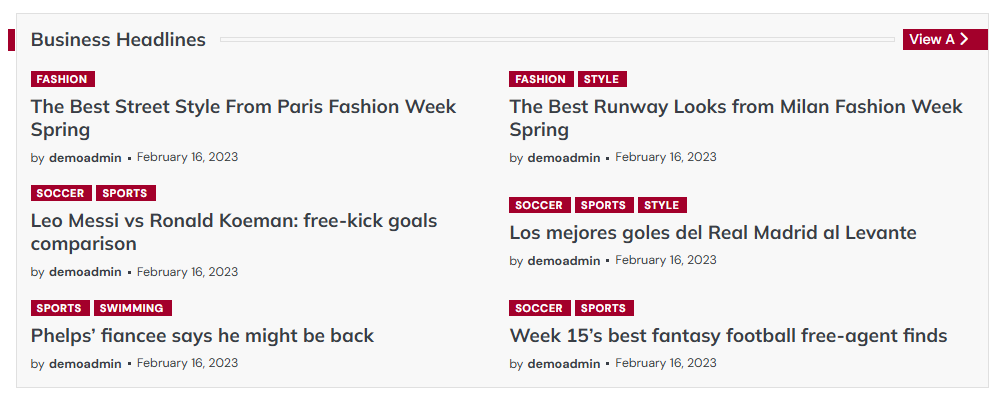Open demoadmin author link under Paris article

pos(85,158)
